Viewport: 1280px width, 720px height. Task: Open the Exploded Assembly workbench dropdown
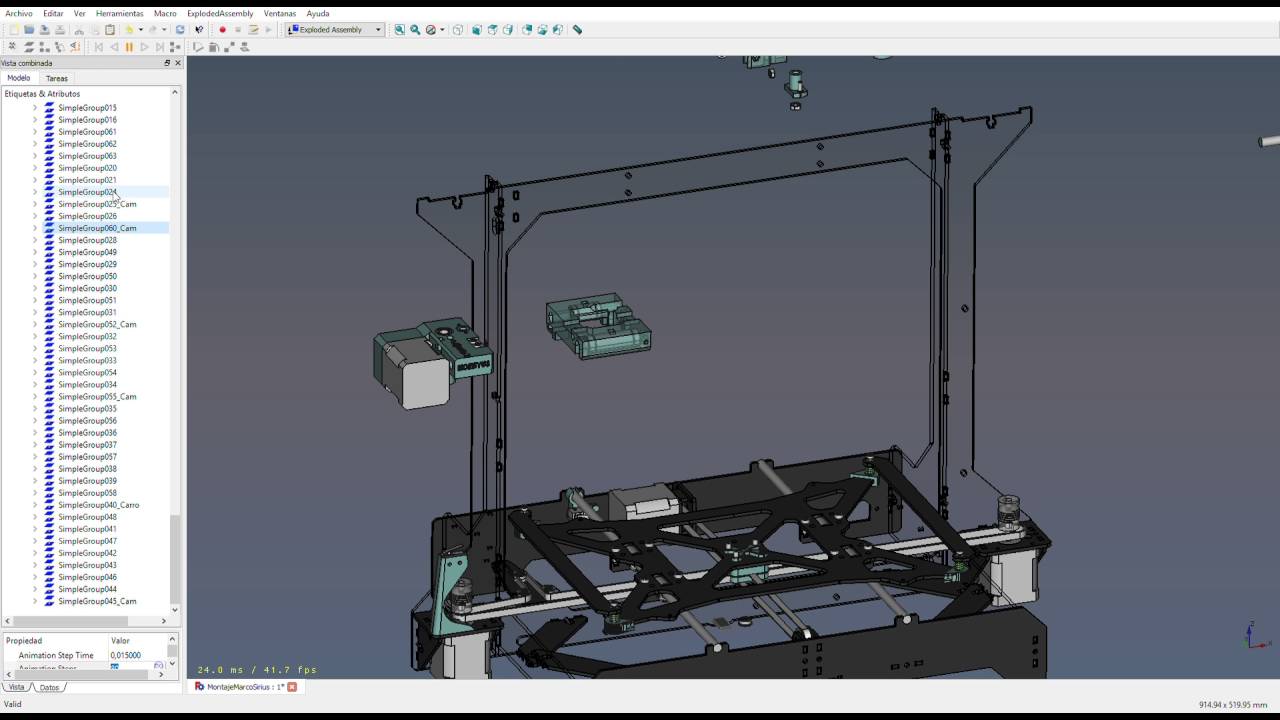(x=334, y=30)
